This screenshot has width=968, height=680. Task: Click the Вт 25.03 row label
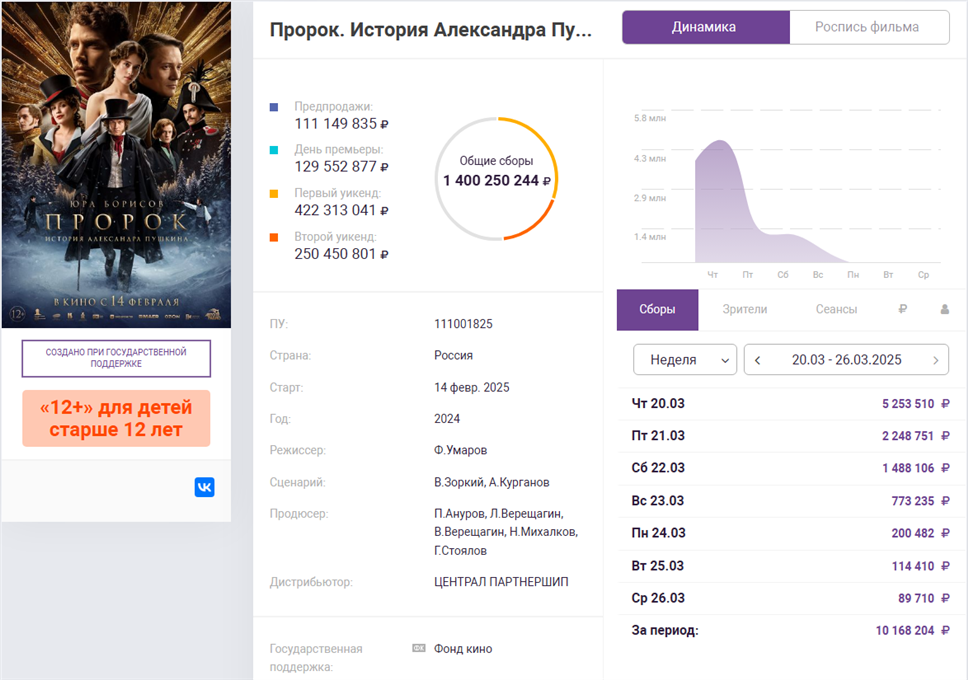[657, 565]
